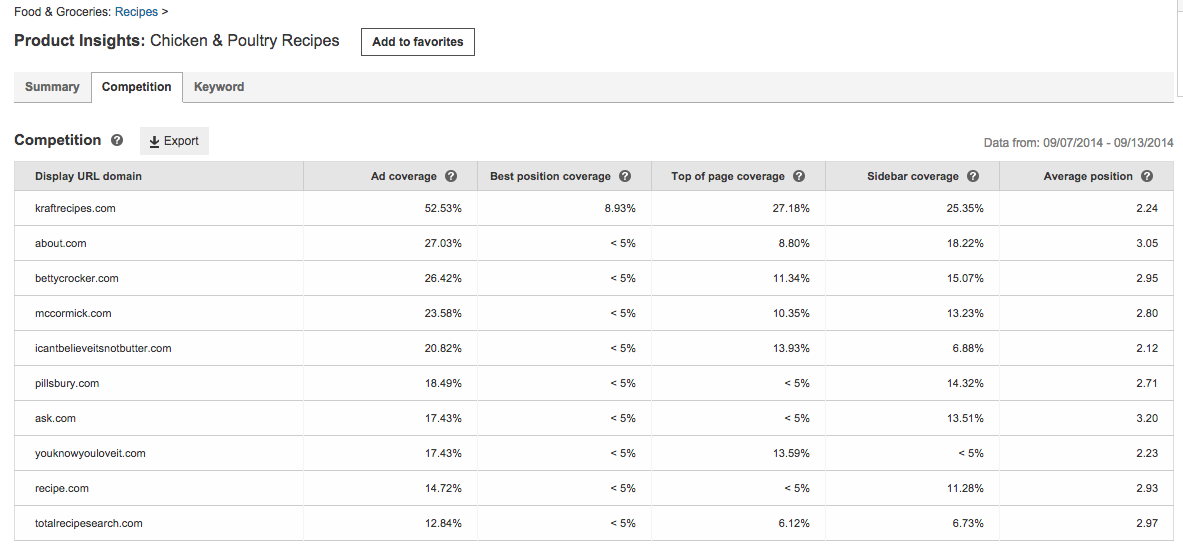Click help icon next to Competition heading

click(117, 141)
